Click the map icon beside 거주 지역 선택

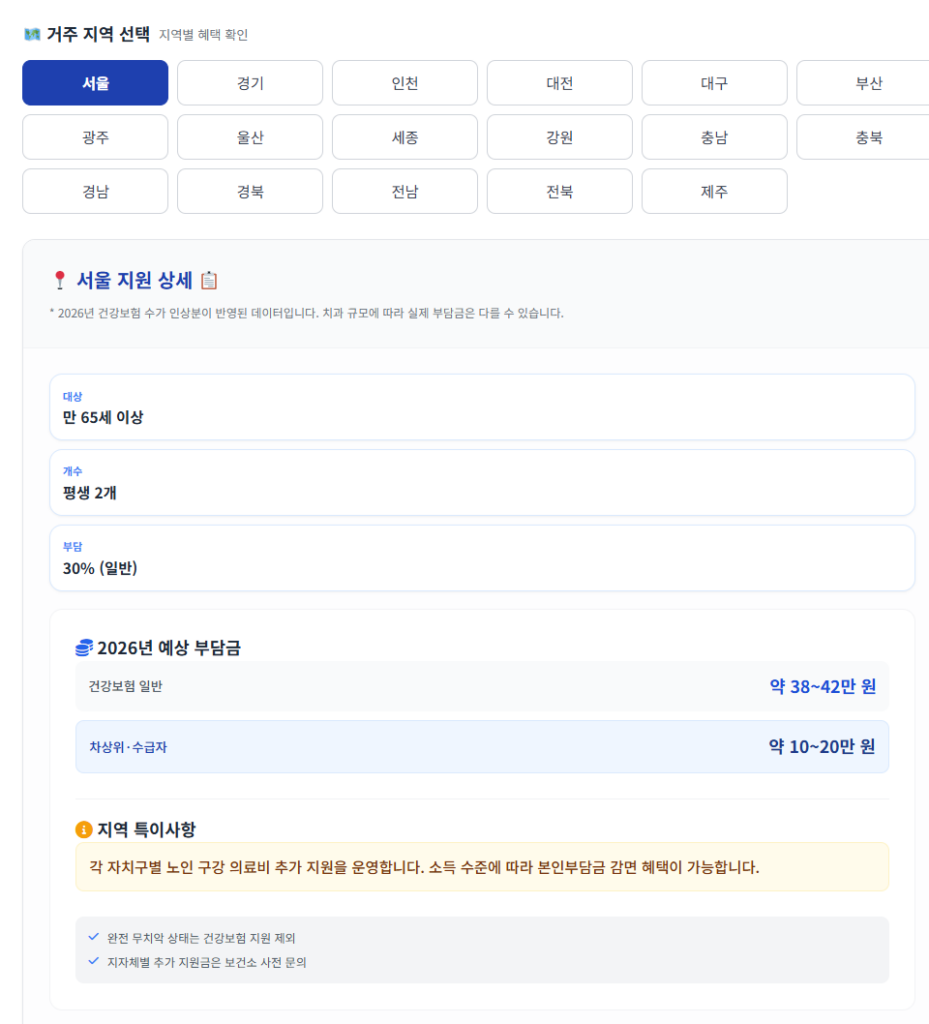click(32, 35)
